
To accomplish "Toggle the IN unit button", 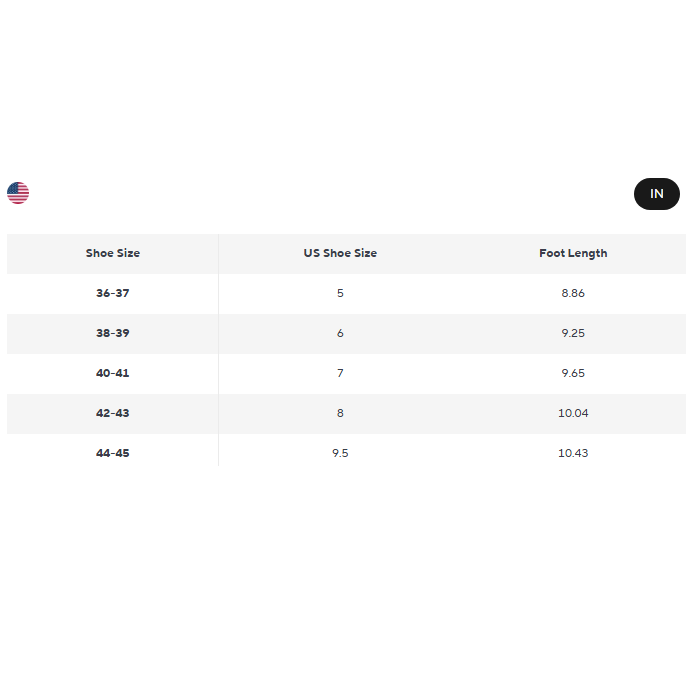I will tap(656, 194).
